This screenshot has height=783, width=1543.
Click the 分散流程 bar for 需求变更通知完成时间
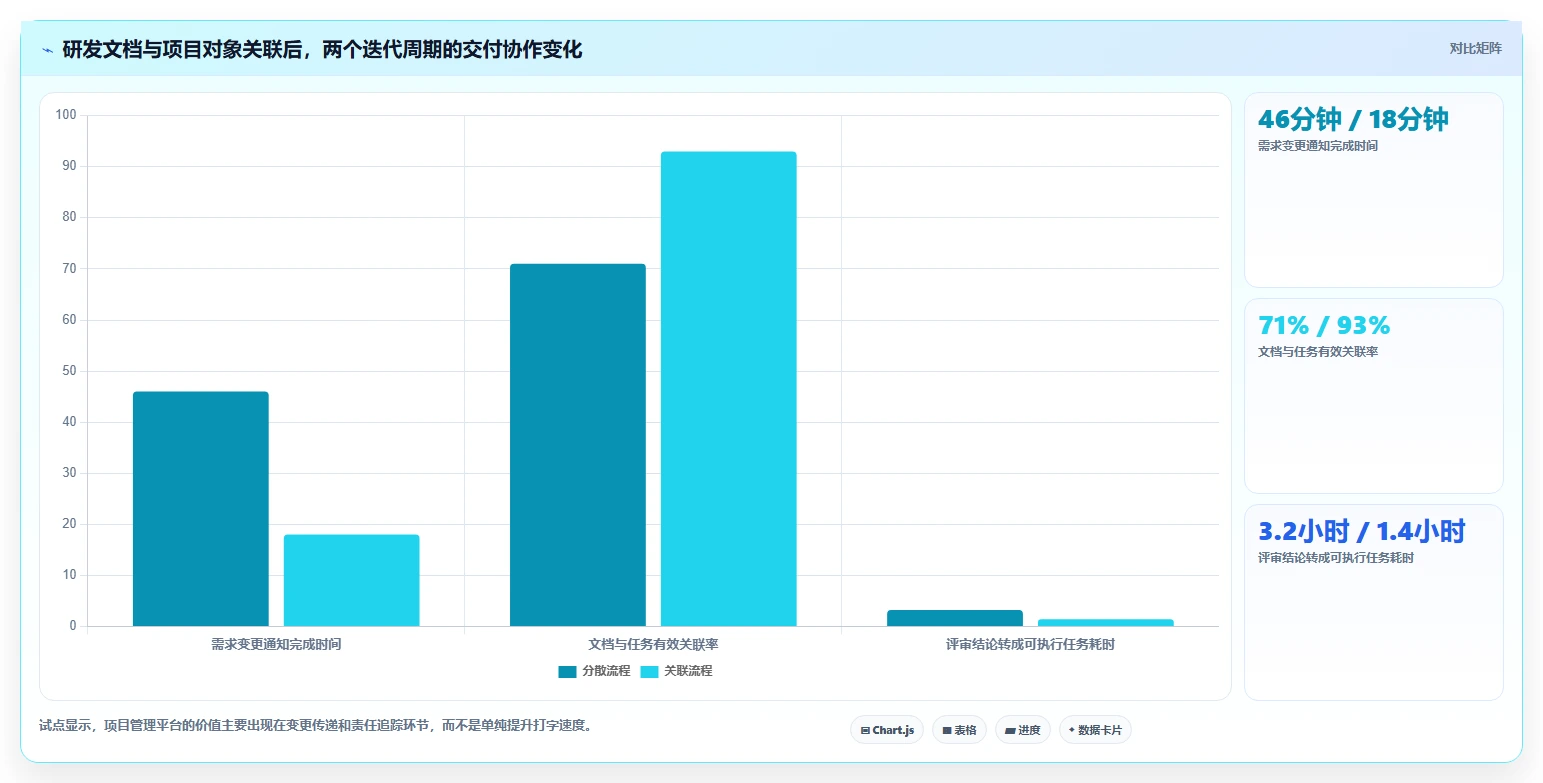[x=201, y=509]
